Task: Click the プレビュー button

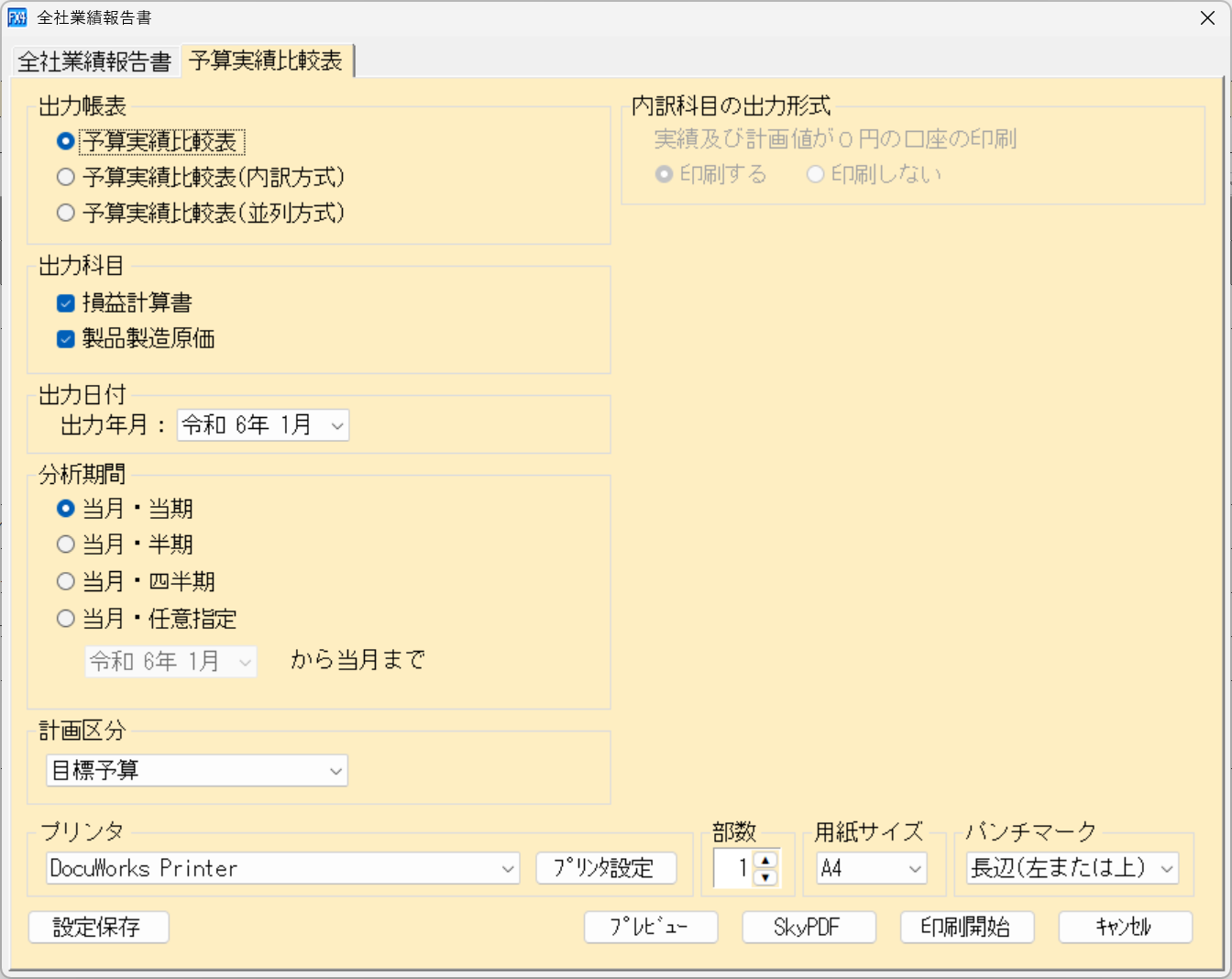Action: click(x=651, y=927)
